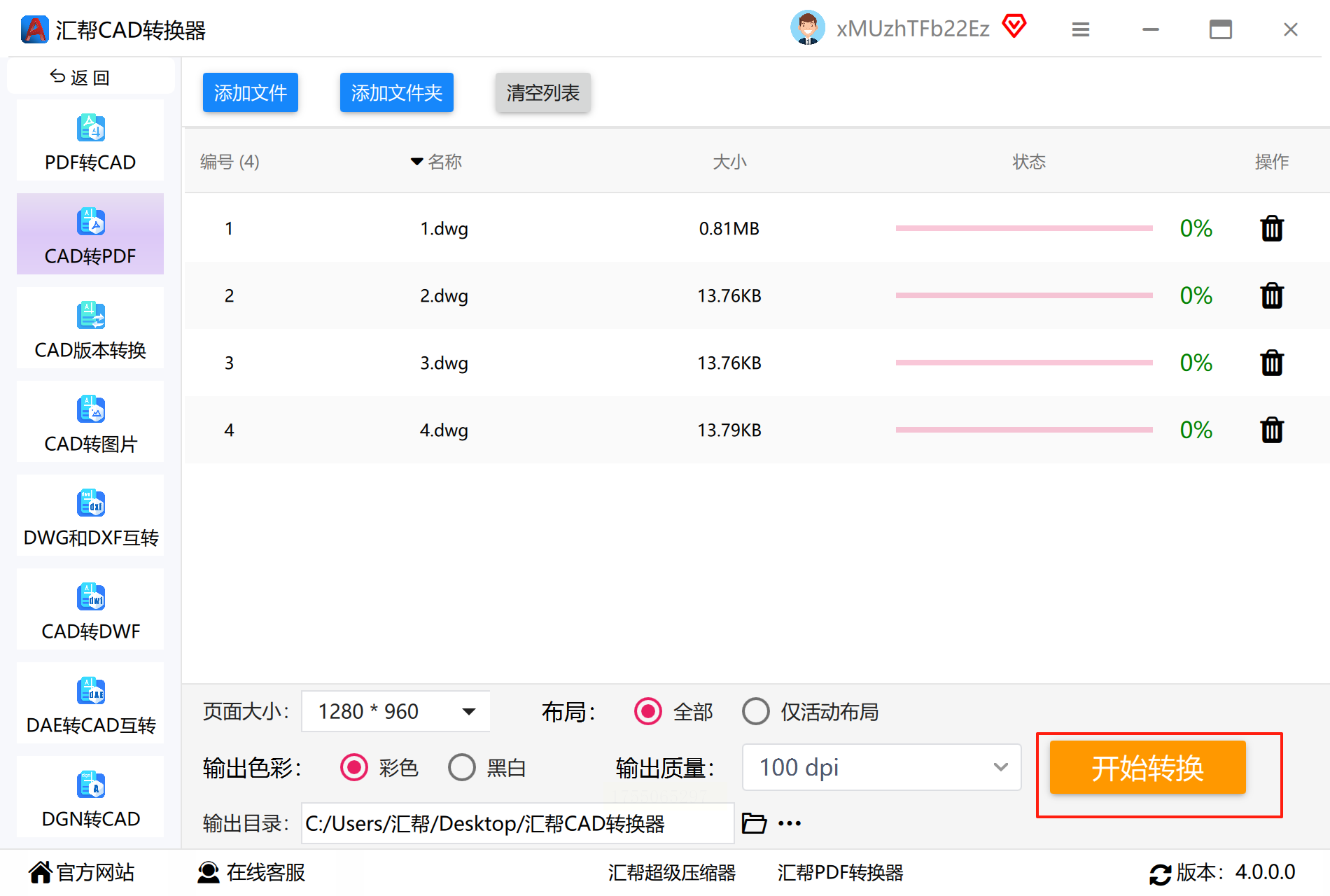Click the red VIP diamond icon
The height and width of the screenshot is (896, 1330).
[1014, 27]
